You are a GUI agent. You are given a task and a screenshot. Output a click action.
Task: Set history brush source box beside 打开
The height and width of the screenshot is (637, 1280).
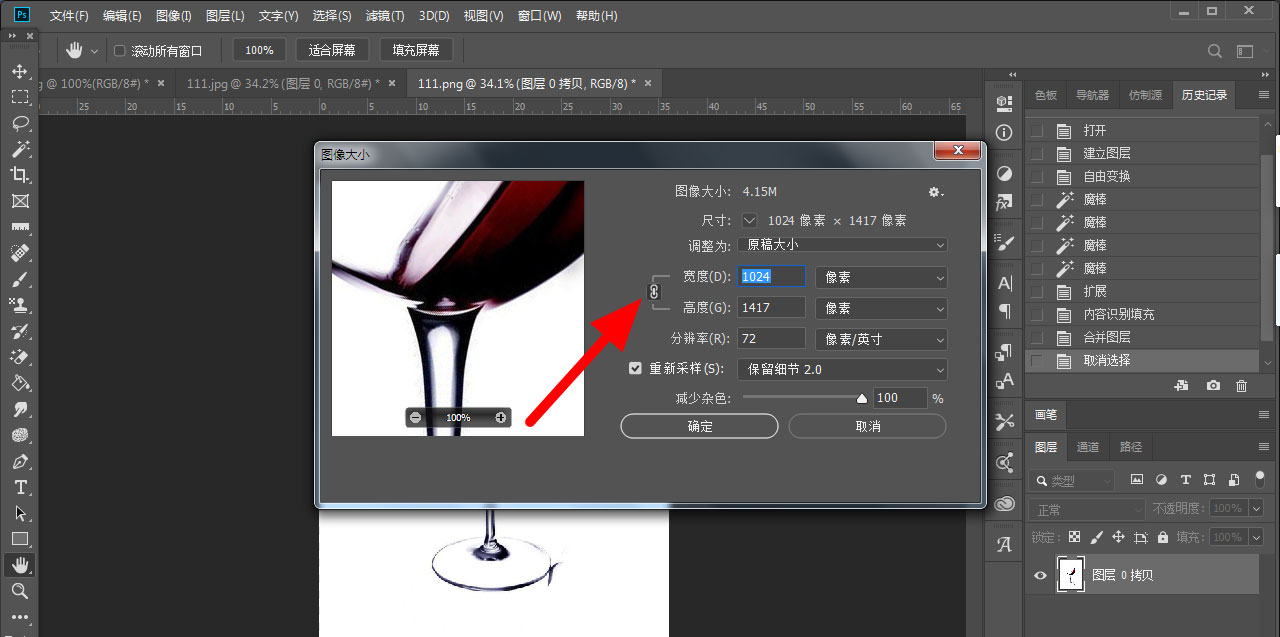(x=1036, y=130)
